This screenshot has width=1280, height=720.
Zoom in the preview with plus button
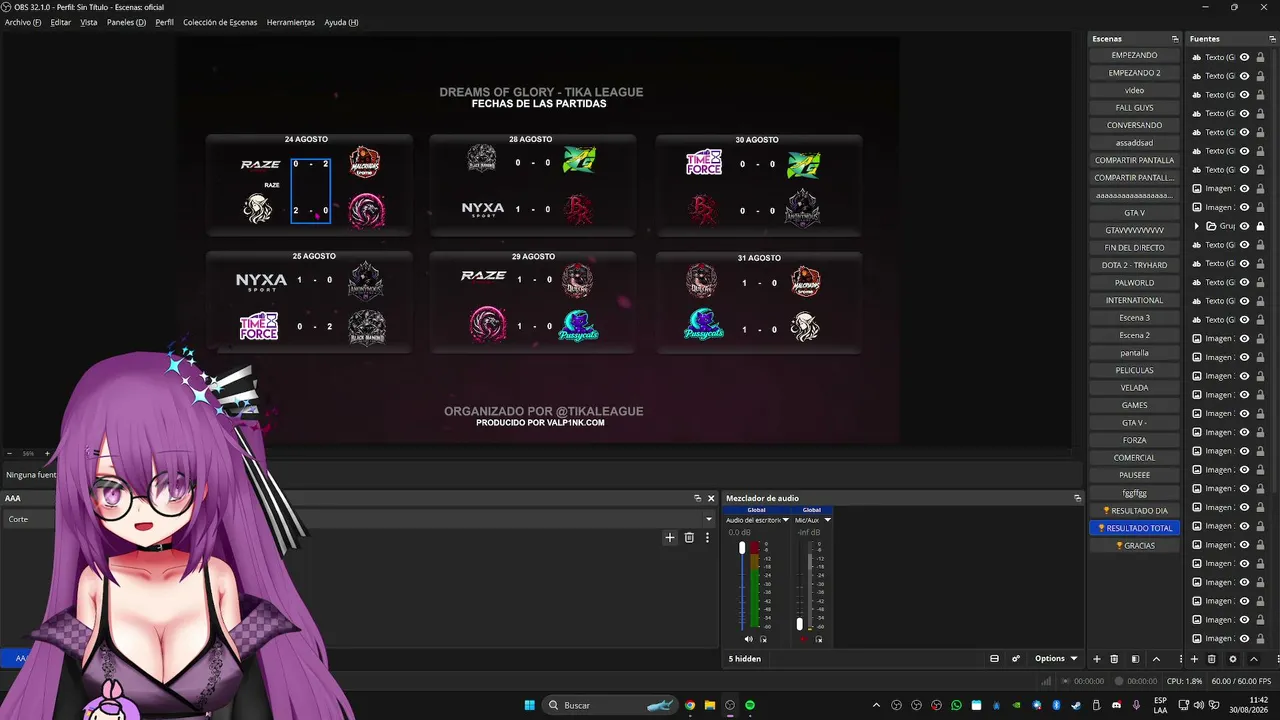pos(47,453)
